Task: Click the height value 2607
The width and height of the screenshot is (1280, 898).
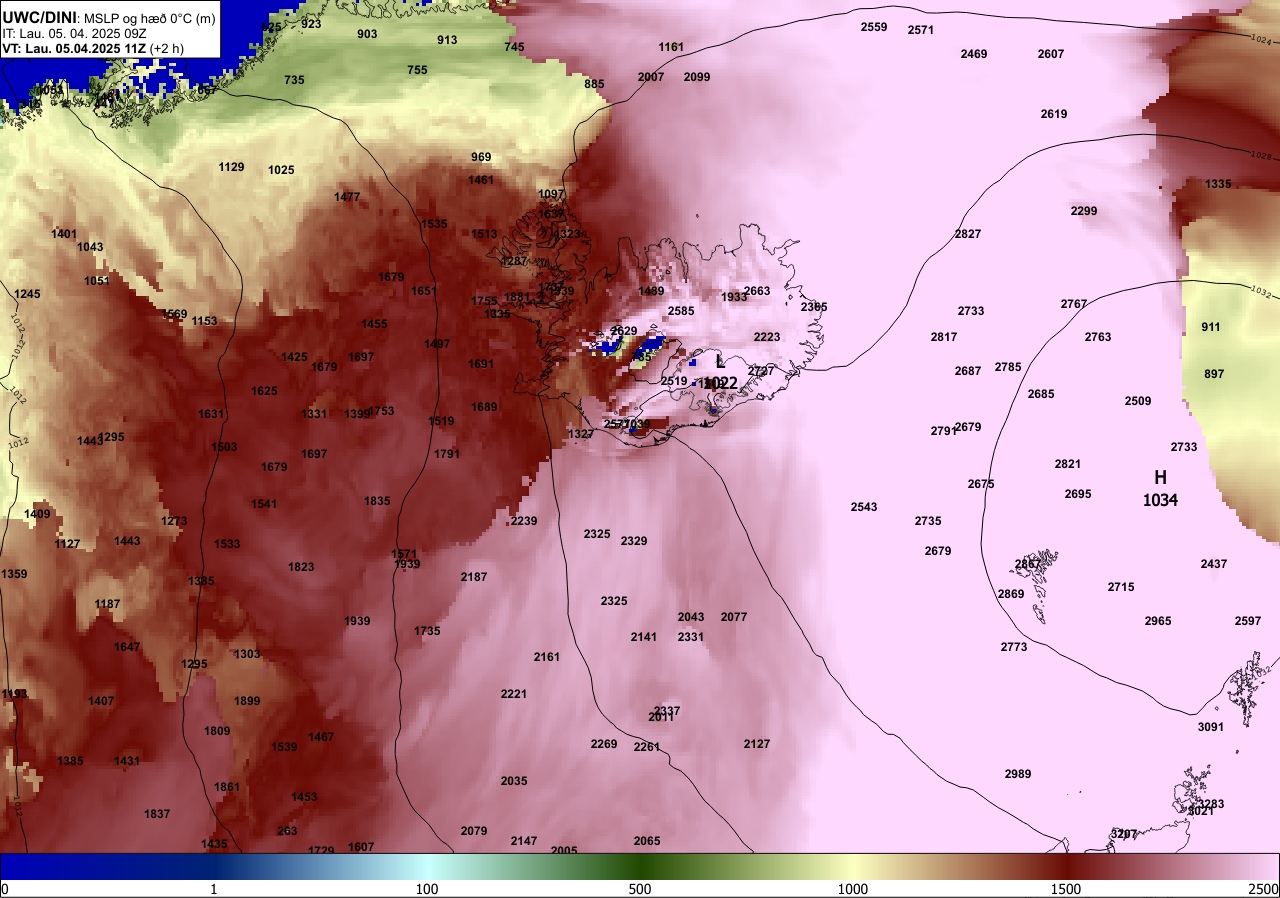Action: [1051, 54]
